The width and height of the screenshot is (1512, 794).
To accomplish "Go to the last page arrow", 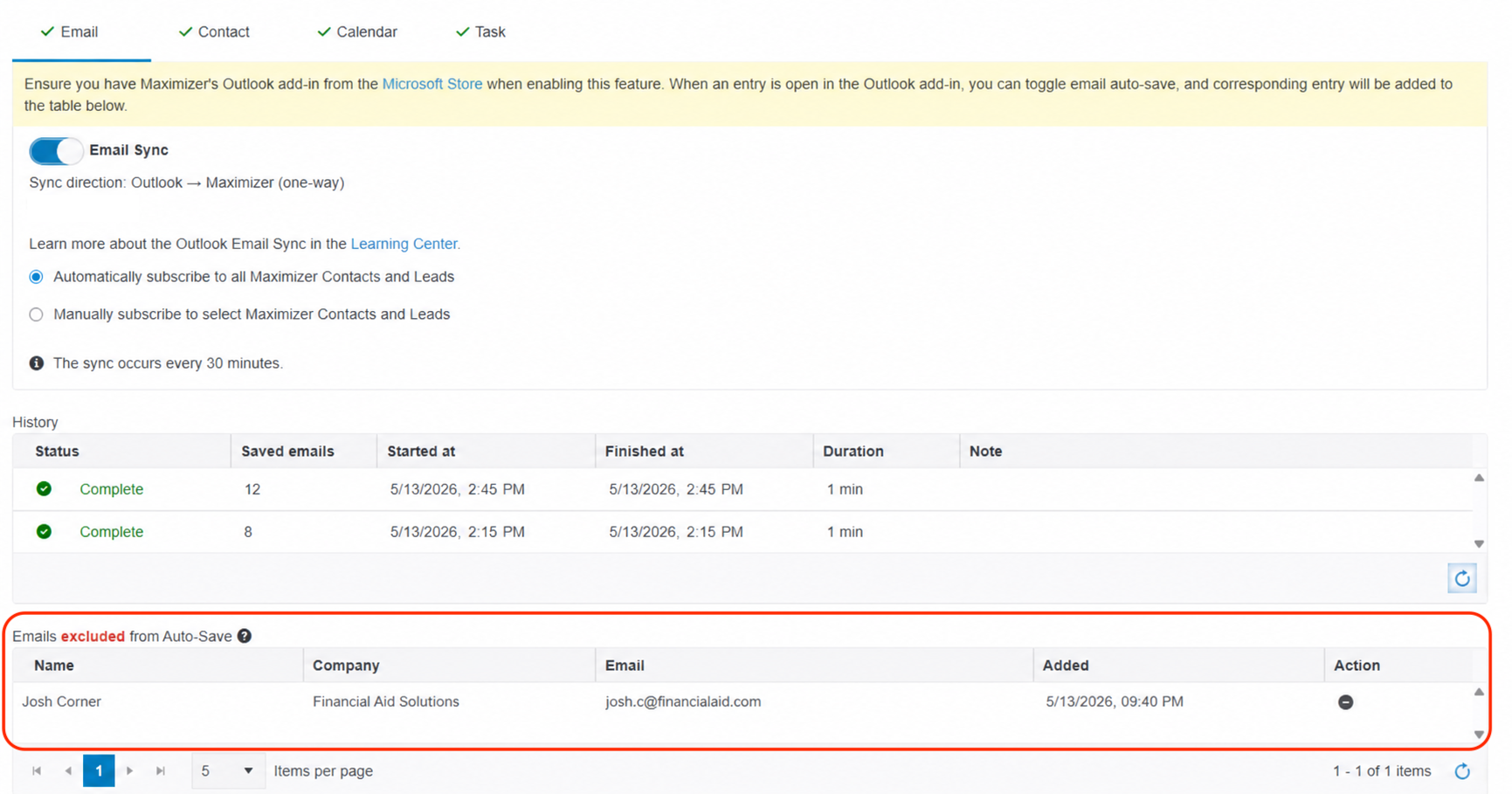I will (161, 771).
